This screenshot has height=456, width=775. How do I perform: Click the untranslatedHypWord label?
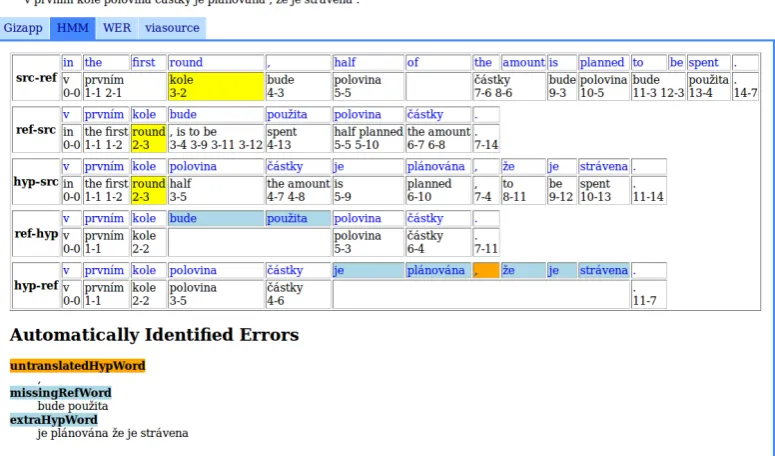[x=78, y=366]
